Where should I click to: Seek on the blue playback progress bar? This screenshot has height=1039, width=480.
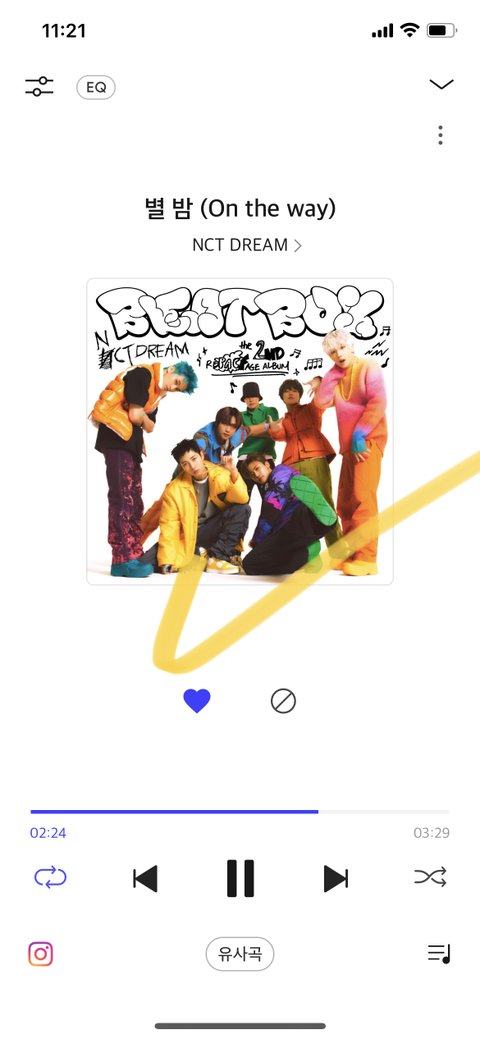click(x=240, y=811)
